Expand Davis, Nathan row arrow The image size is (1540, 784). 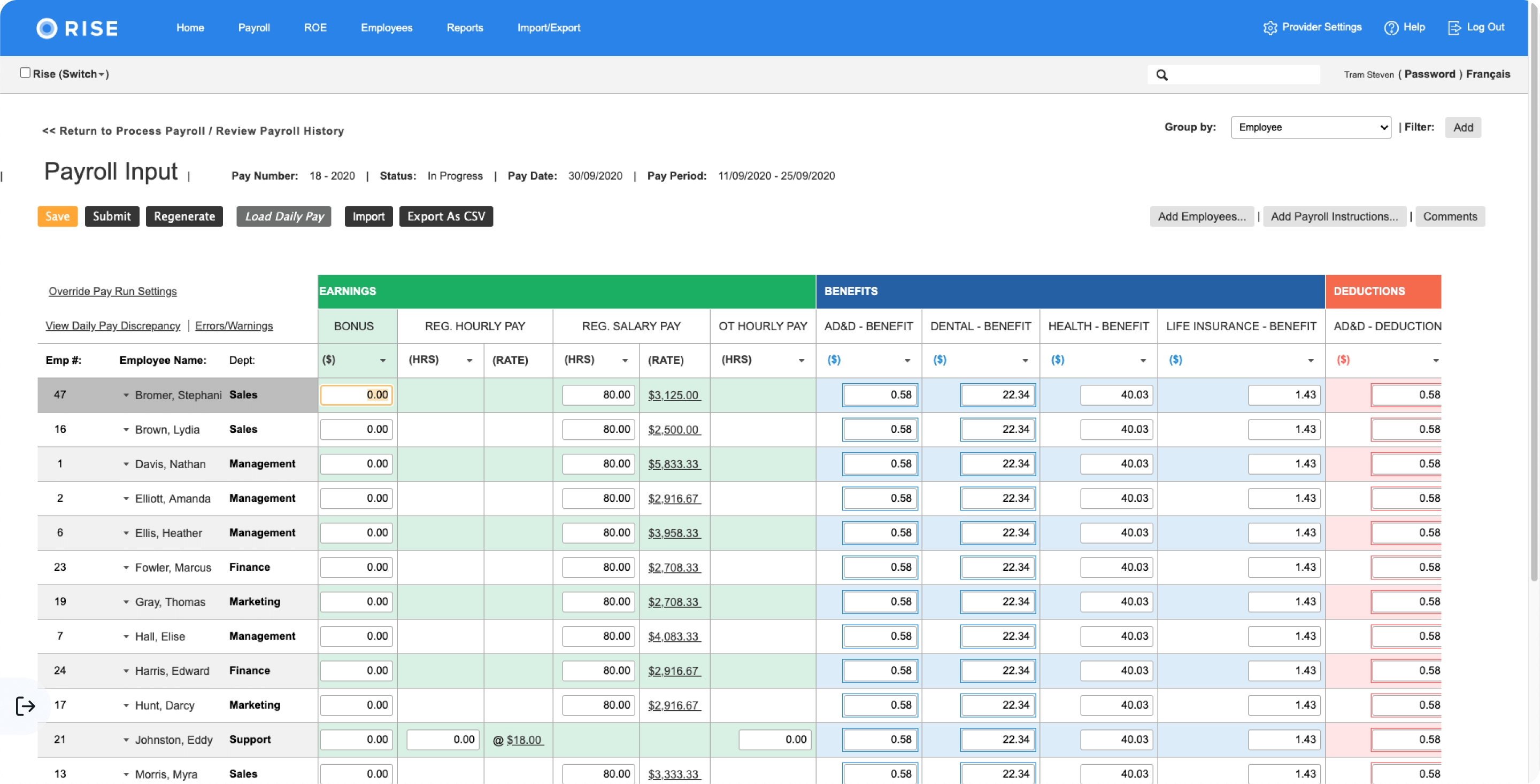tap(126, 464)
